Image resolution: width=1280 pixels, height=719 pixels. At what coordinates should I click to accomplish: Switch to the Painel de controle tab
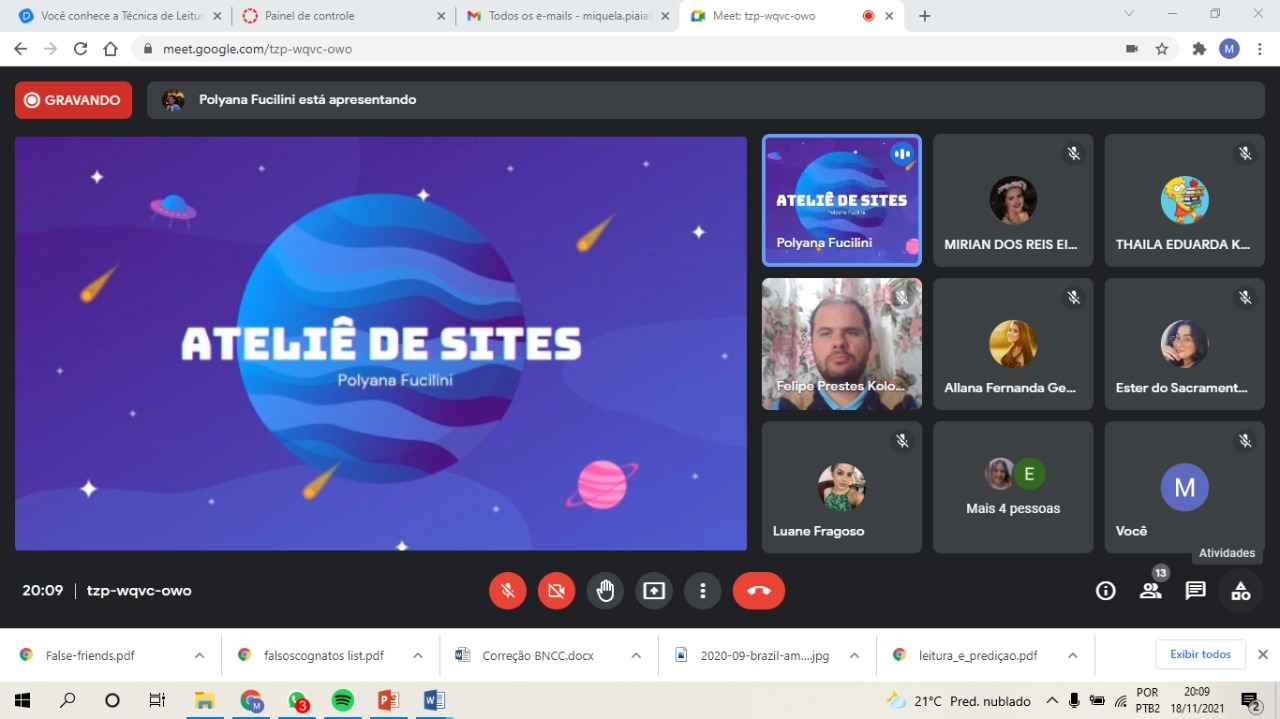point(330,16)
